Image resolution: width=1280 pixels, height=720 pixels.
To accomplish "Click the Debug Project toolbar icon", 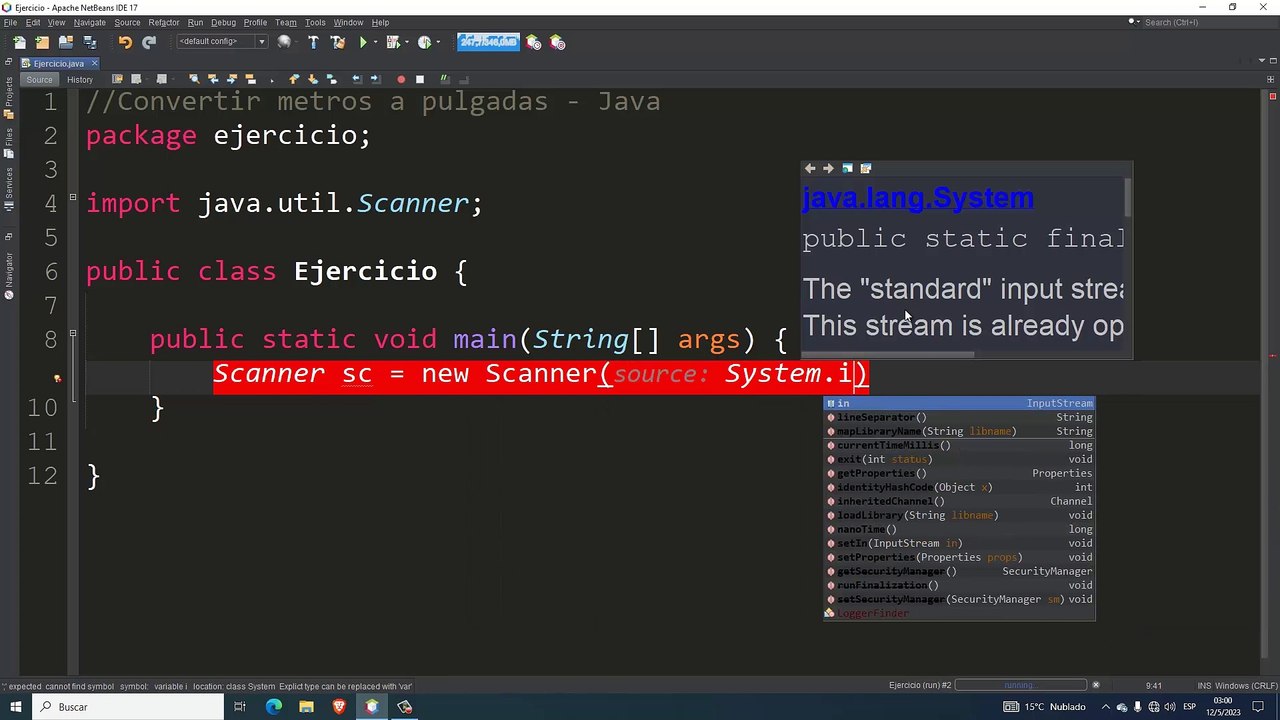I will pos(392,42).
